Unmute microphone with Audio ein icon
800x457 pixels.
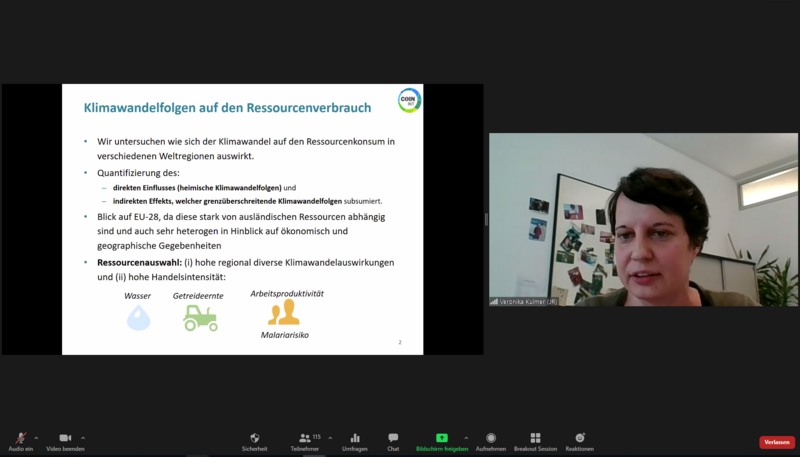click(x=19, y=440)
